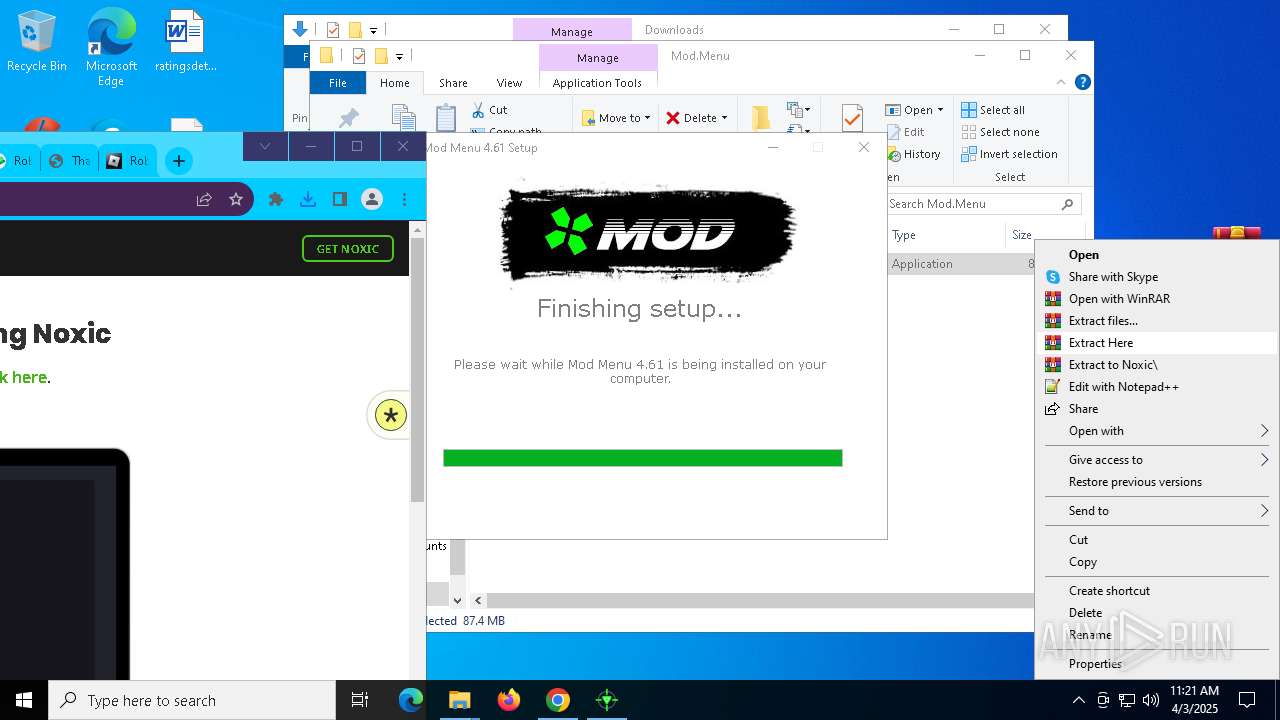Open File tab in Explorer
1280x720 pixels.
point(338,83)
